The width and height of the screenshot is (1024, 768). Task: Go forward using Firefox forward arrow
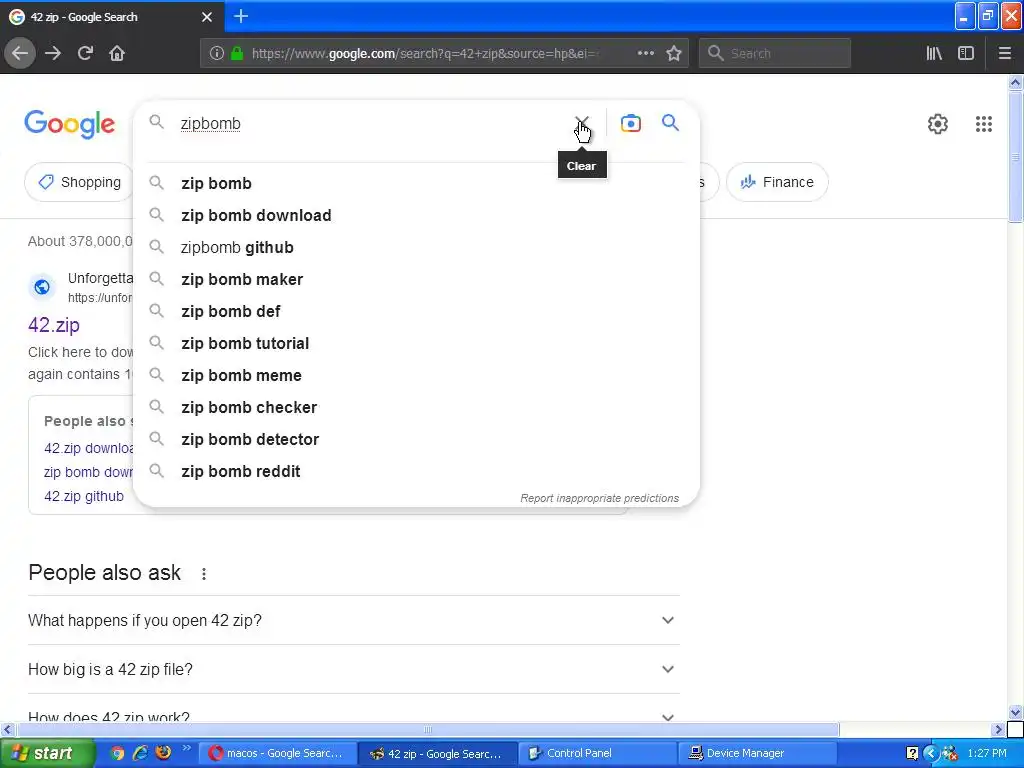[x=53, y=54]
